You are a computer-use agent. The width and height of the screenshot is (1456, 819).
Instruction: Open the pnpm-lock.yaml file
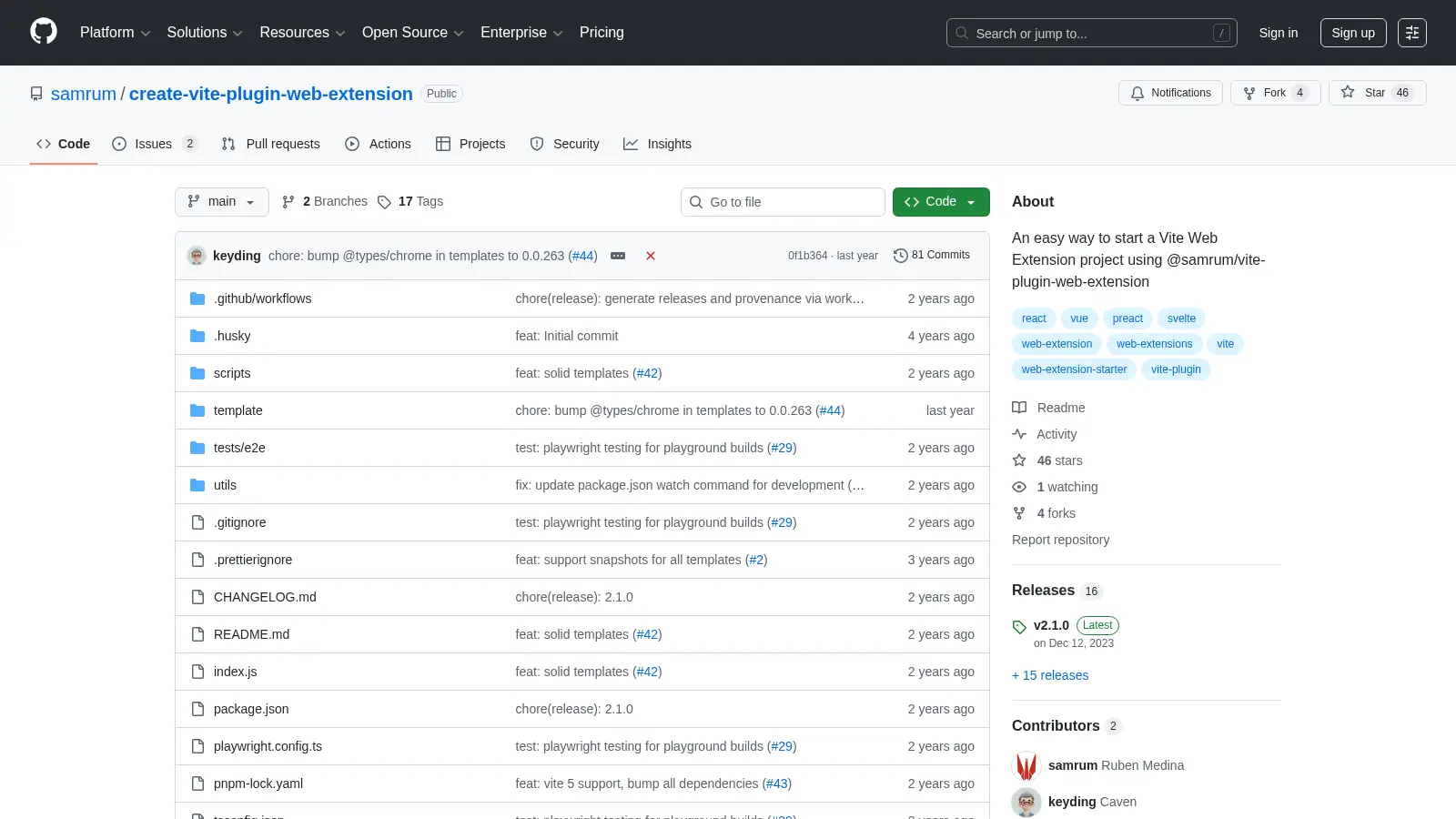(x=258, y=784)
